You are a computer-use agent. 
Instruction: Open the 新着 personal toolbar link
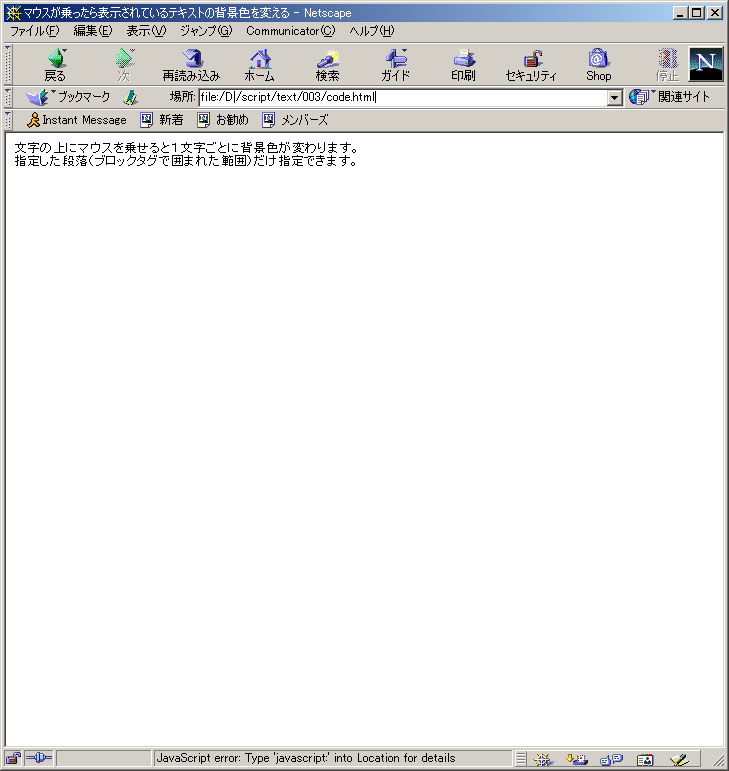[x=162, y=120]
